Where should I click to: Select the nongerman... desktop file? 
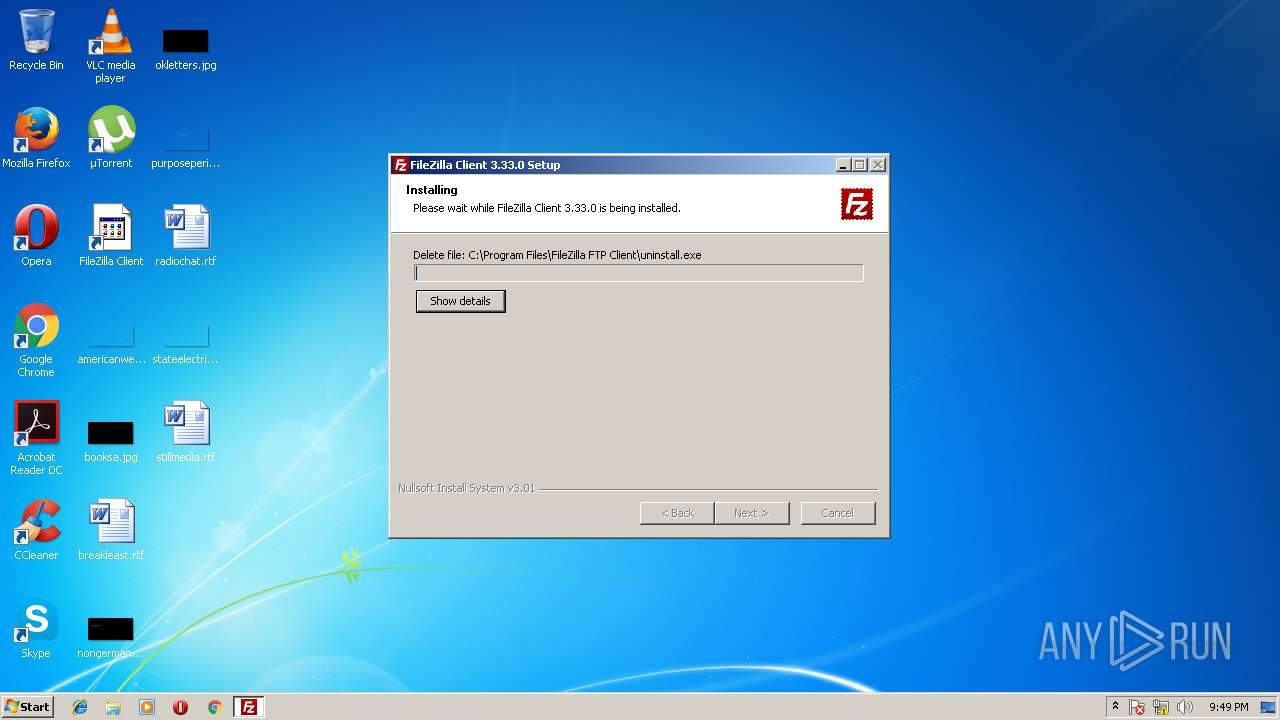tap(110, 636)
